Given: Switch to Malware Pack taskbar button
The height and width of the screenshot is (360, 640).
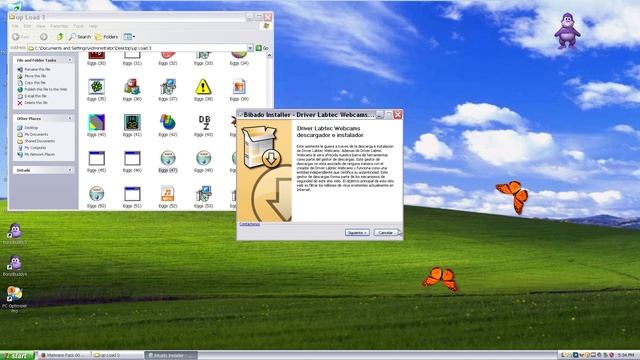Looking at the screenshot, I should click(64, 356).
